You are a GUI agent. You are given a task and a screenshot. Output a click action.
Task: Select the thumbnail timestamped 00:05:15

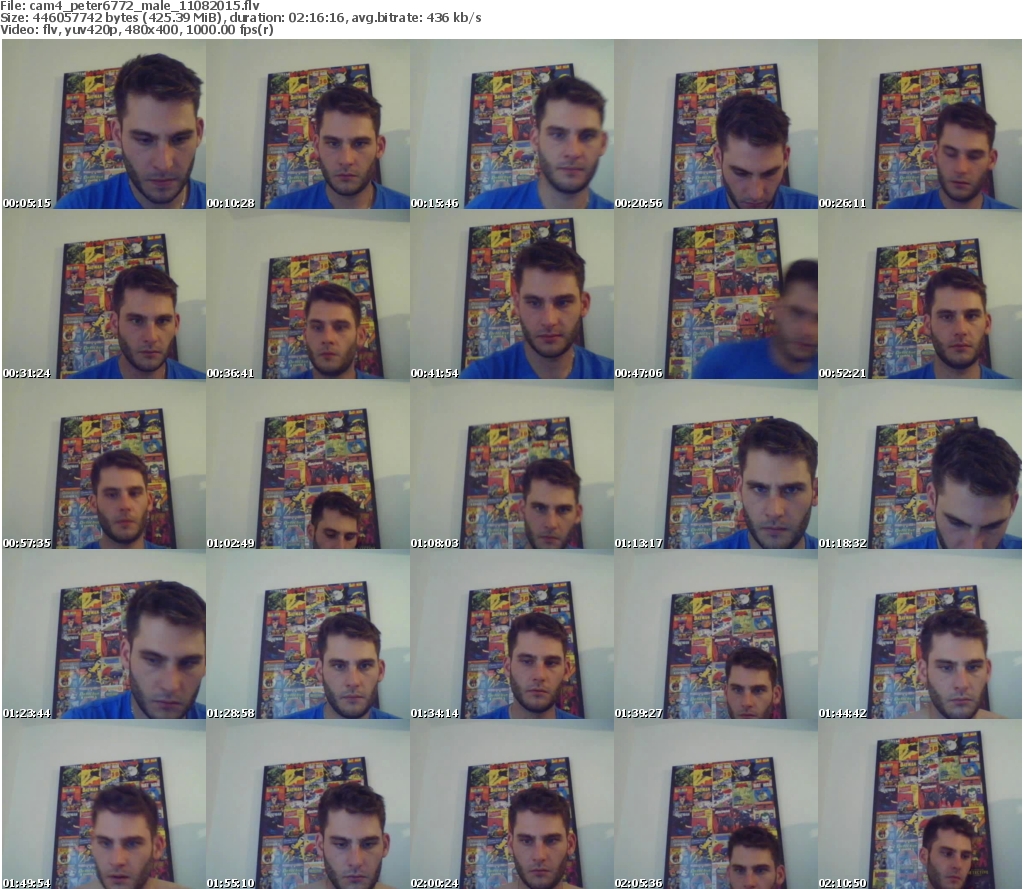click(x=104, y=124)
